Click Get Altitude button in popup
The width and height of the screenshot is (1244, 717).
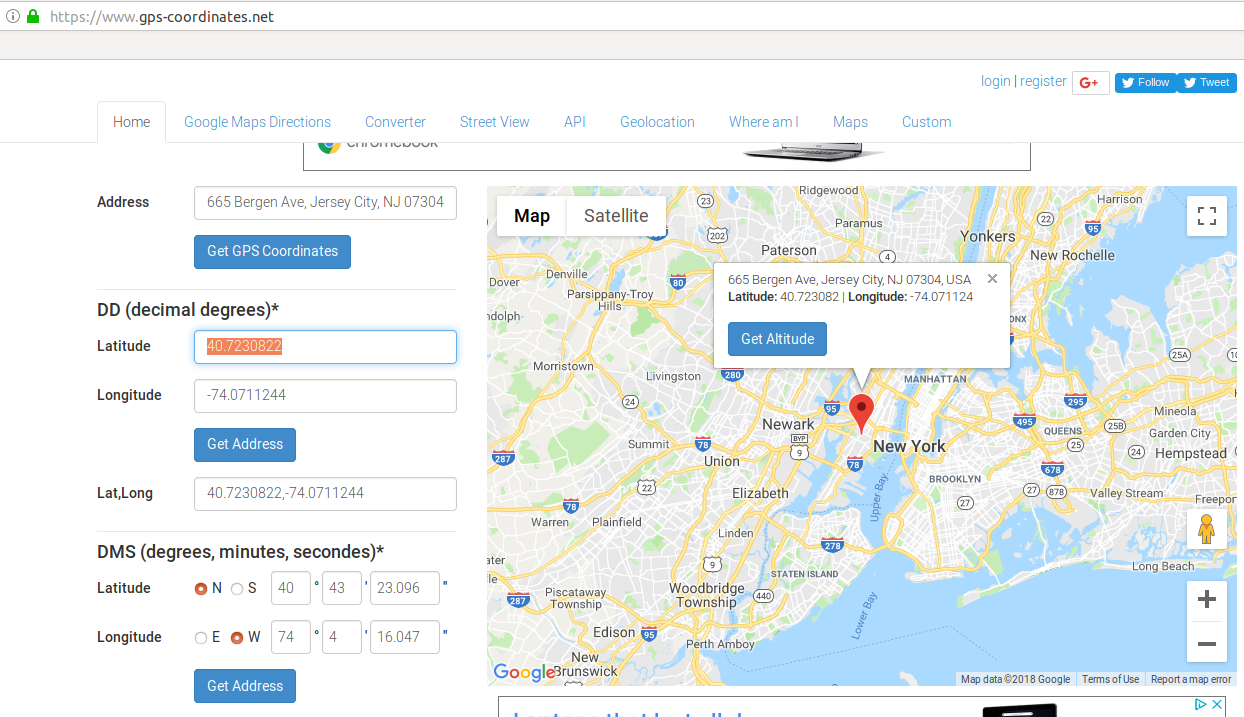777,339
